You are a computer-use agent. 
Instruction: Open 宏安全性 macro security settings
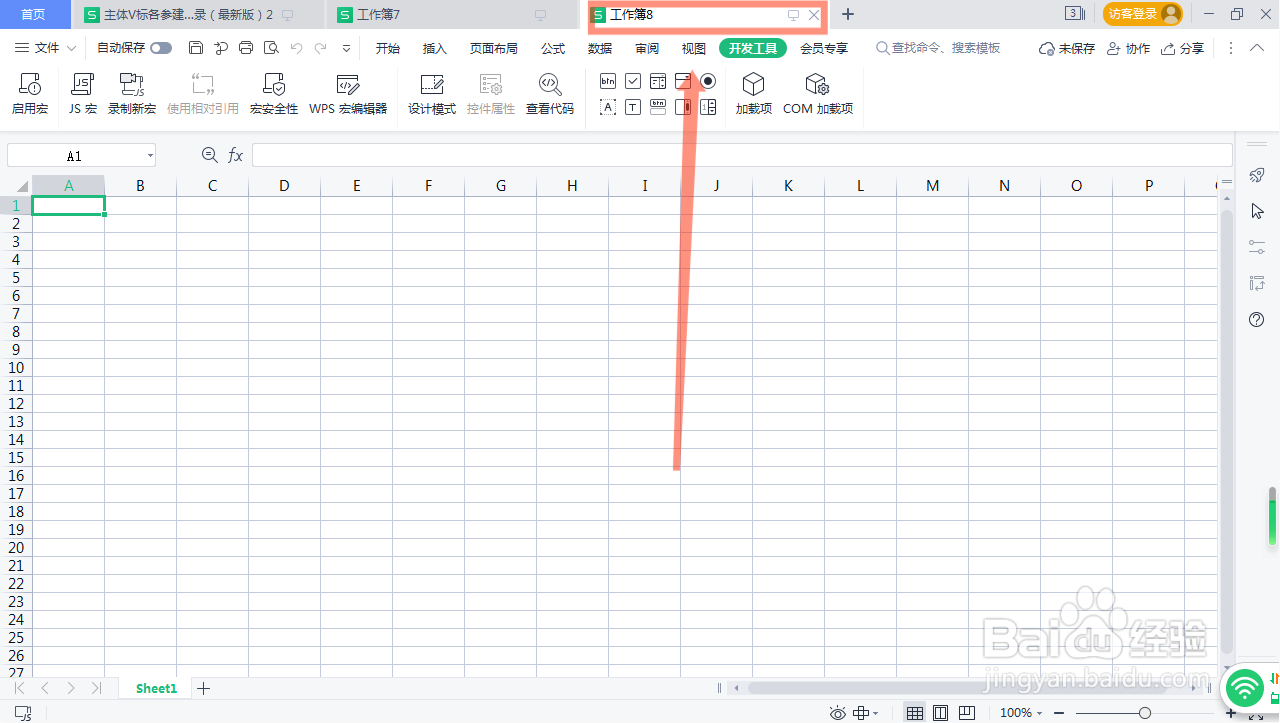click(x=273, y=93)
